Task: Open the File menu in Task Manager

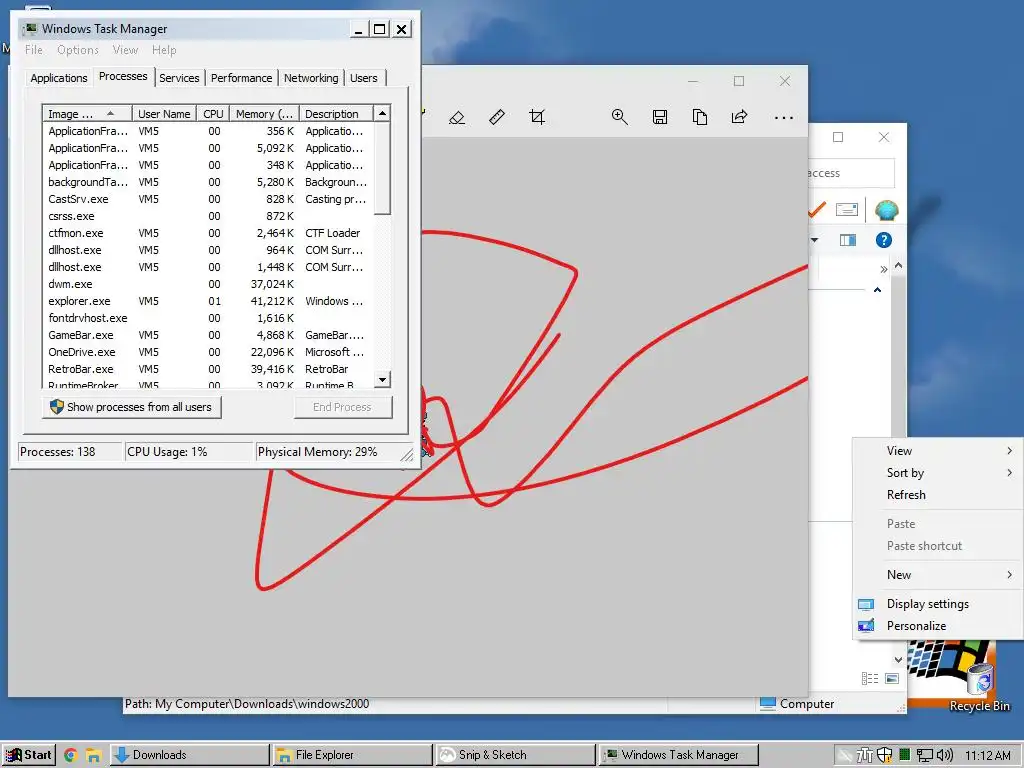Action: pyautogui.click(x=34, y=50)
